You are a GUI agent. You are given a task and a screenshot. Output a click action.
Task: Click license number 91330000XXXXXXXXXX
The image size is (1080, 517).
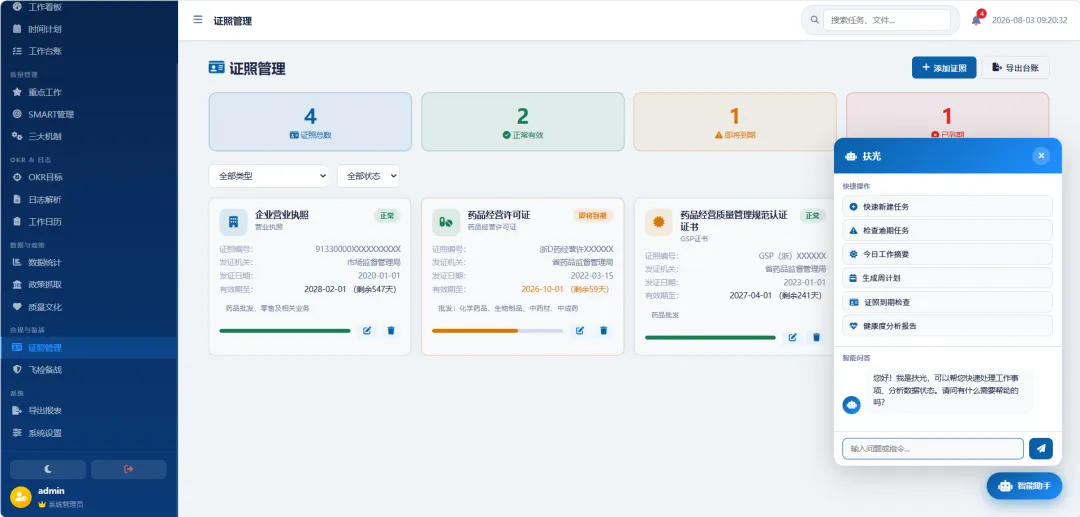tap(358, 249)
